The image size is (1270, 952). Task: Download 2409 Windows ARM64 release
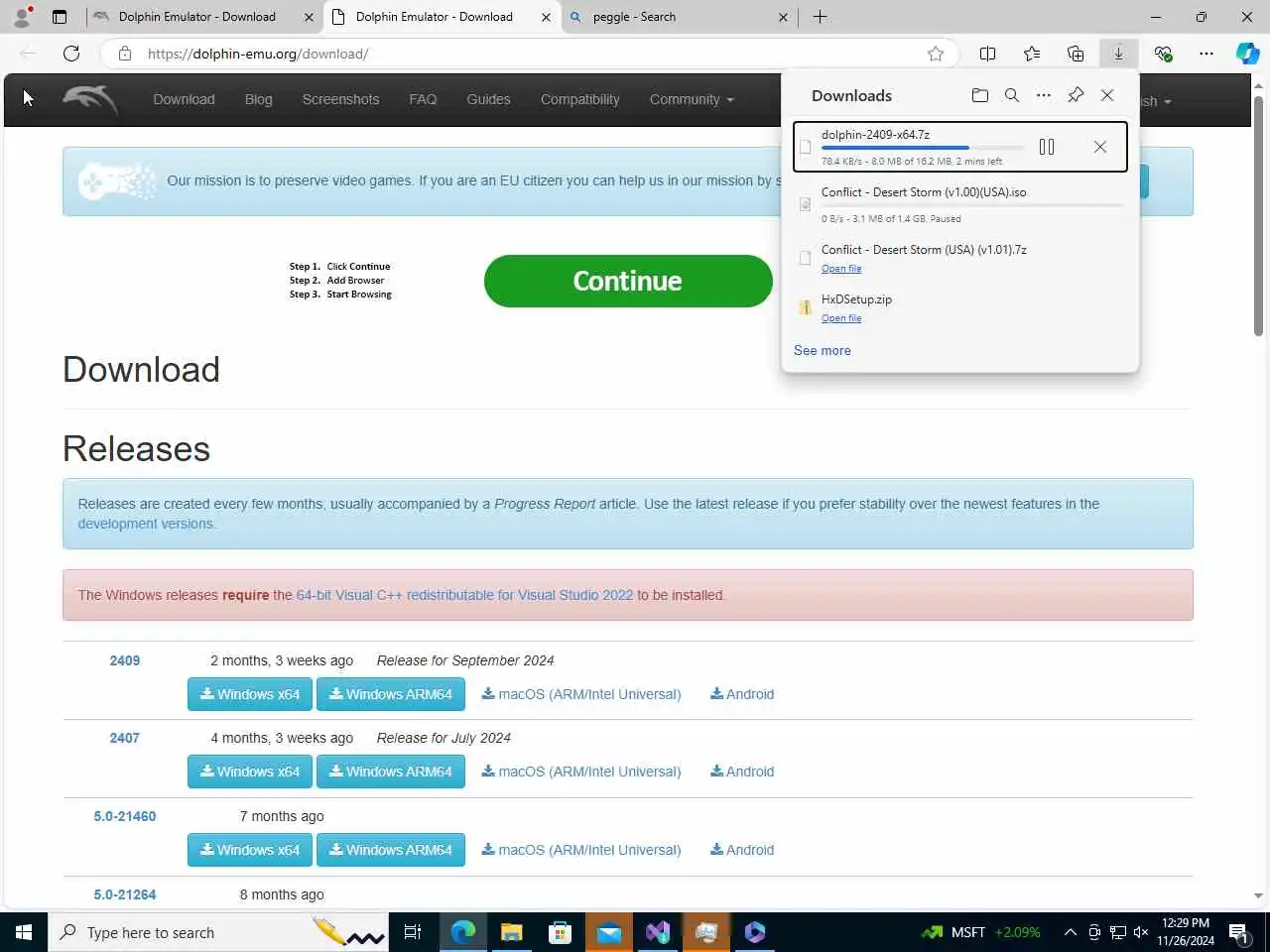(x=391, y=694)
